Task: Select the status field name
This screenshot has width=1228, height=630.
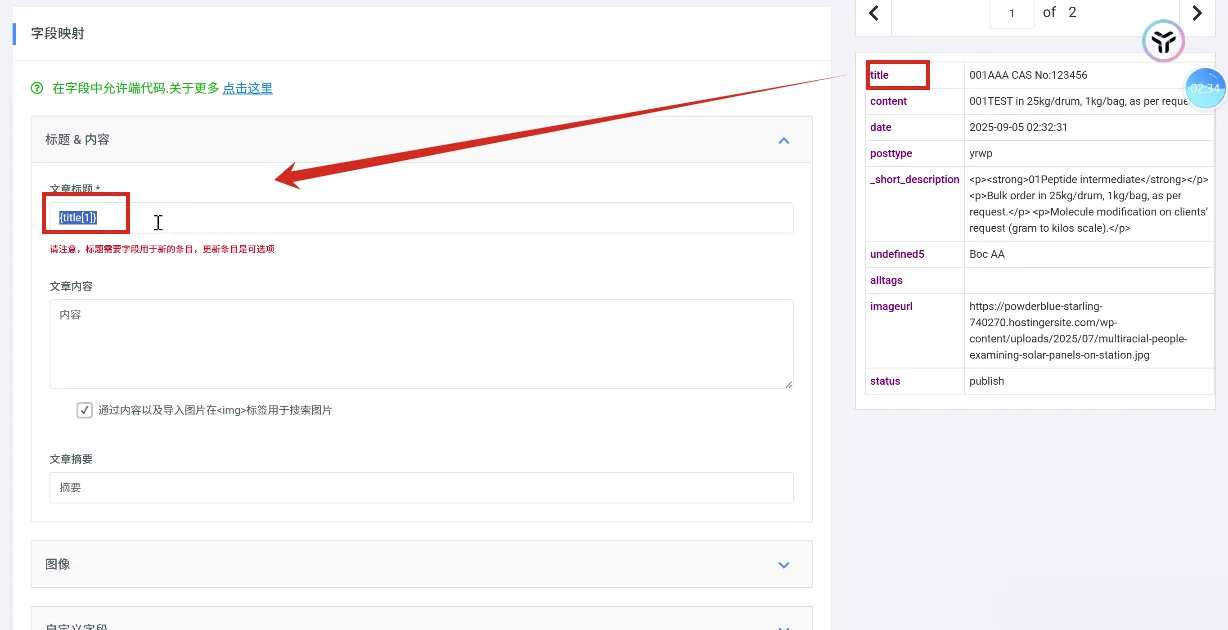Action: click(x=885, y=381)
